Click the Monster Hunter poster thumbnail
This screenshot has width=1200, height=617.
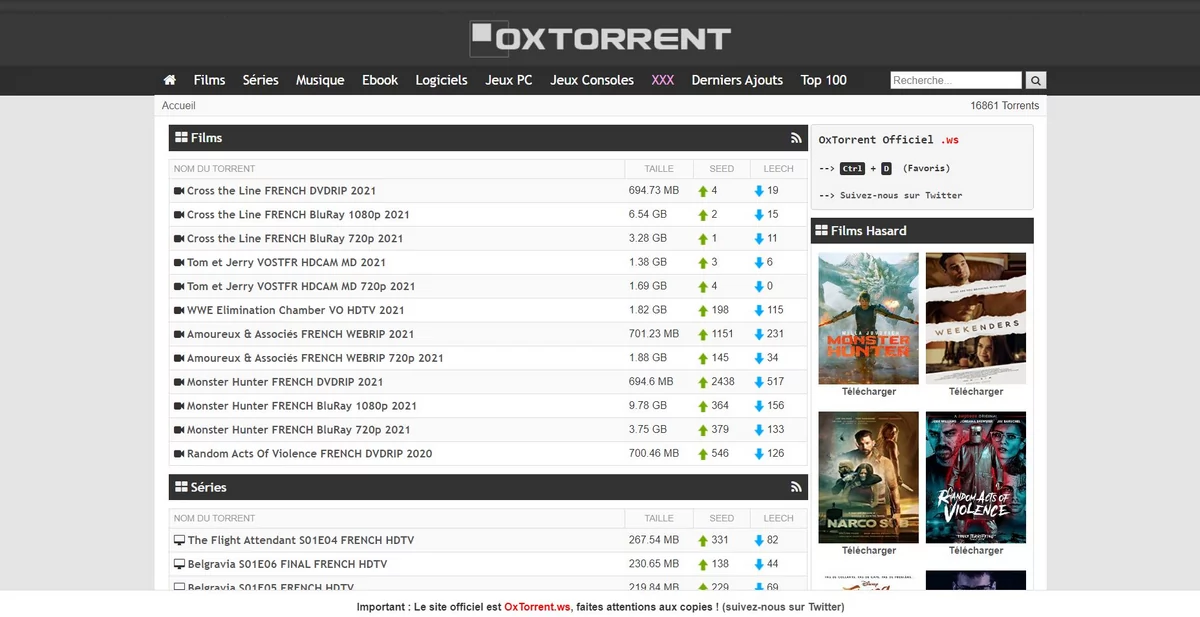pyautogui.click(x=869, y=318)
